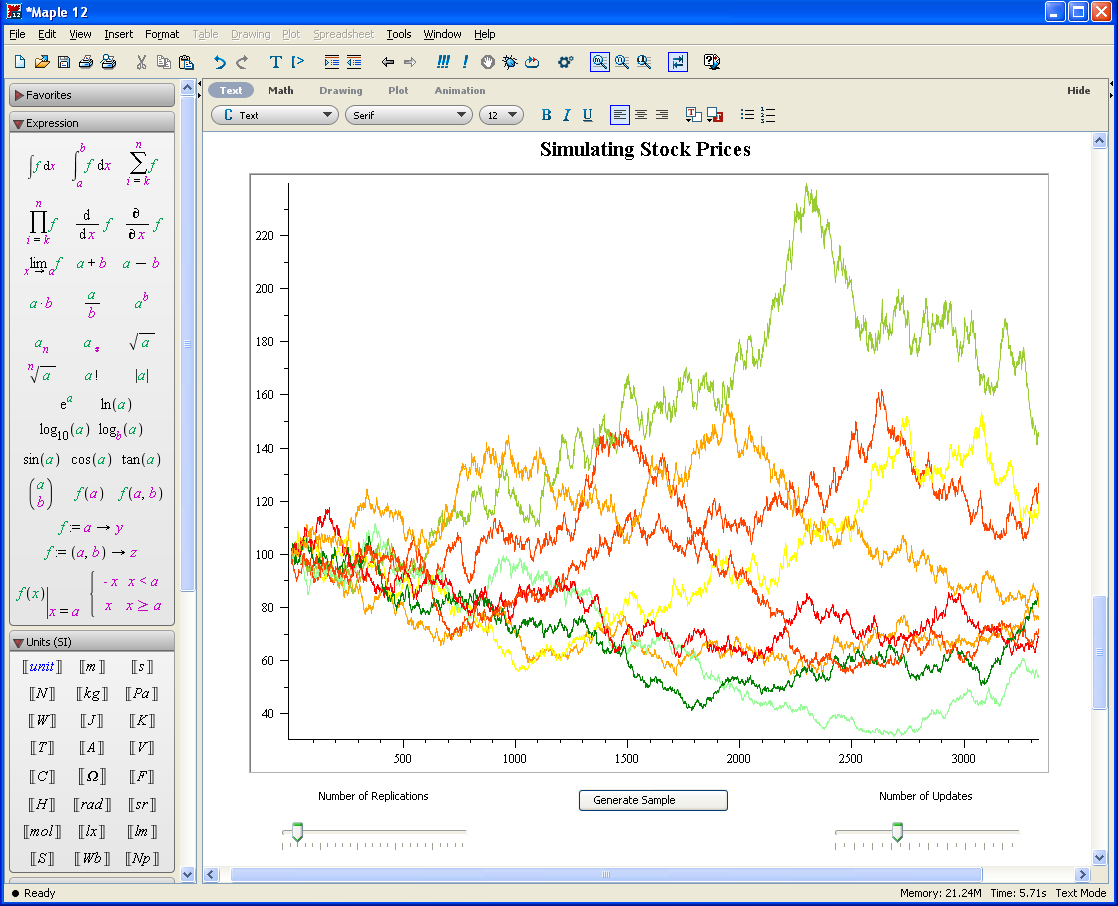This screenshot has height=906, width=1118.
Task: Switch to the Math tab
Action: click(x=281, y=90)
